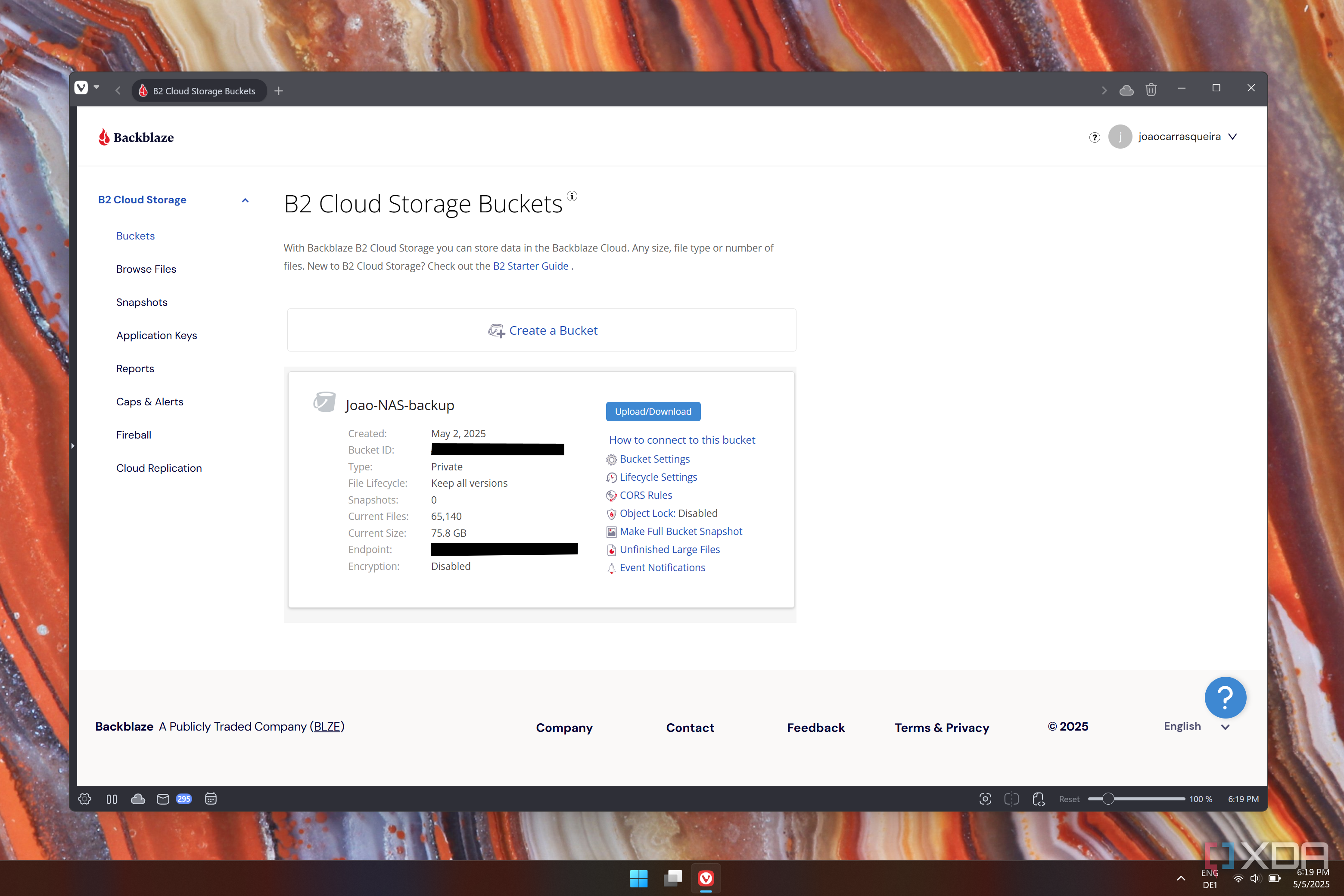This screenshot has width=1344, height=896.
Task: Click Reset zoom
Action: coord(1069,800)
